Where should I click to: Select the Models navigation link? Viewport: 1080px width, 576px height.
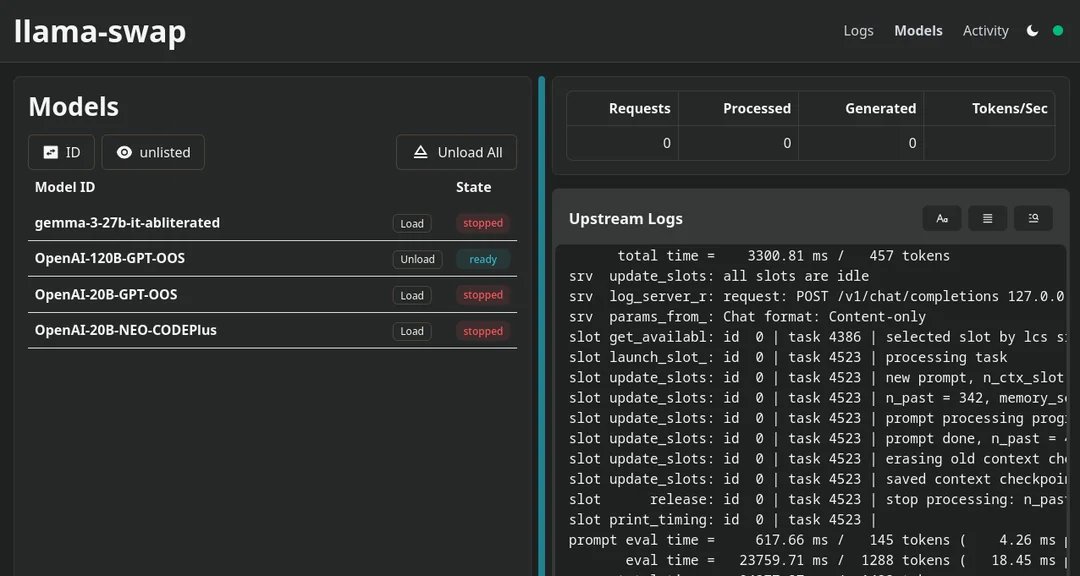pos(918,31)
